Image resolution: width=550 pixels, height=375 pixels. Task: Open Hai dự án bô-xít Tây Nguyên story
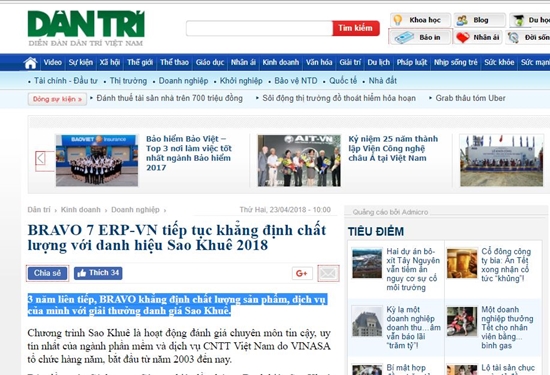tap(413, 269)
